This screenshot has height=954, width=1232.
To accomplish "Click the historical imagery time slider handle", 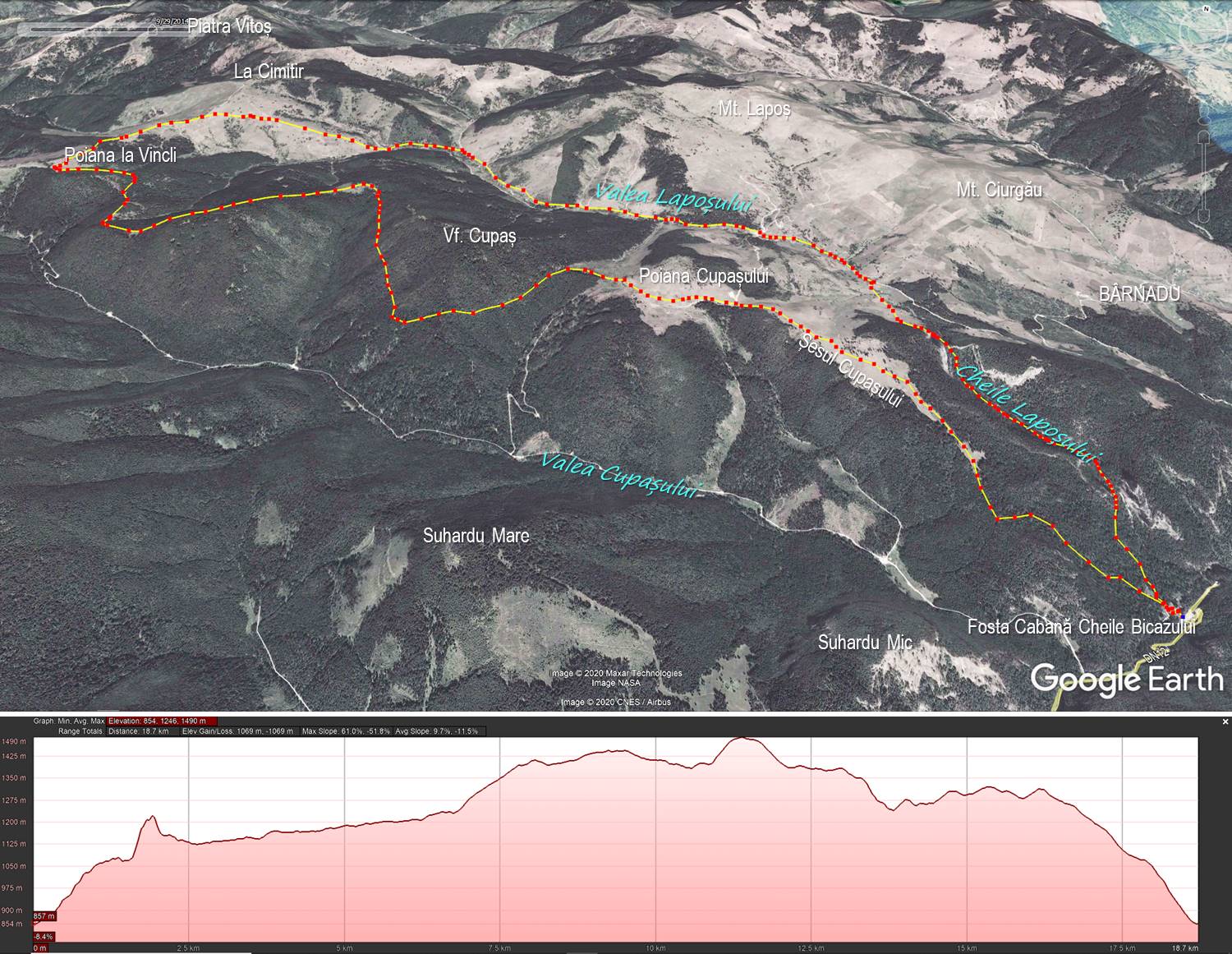I will point(152,29).
